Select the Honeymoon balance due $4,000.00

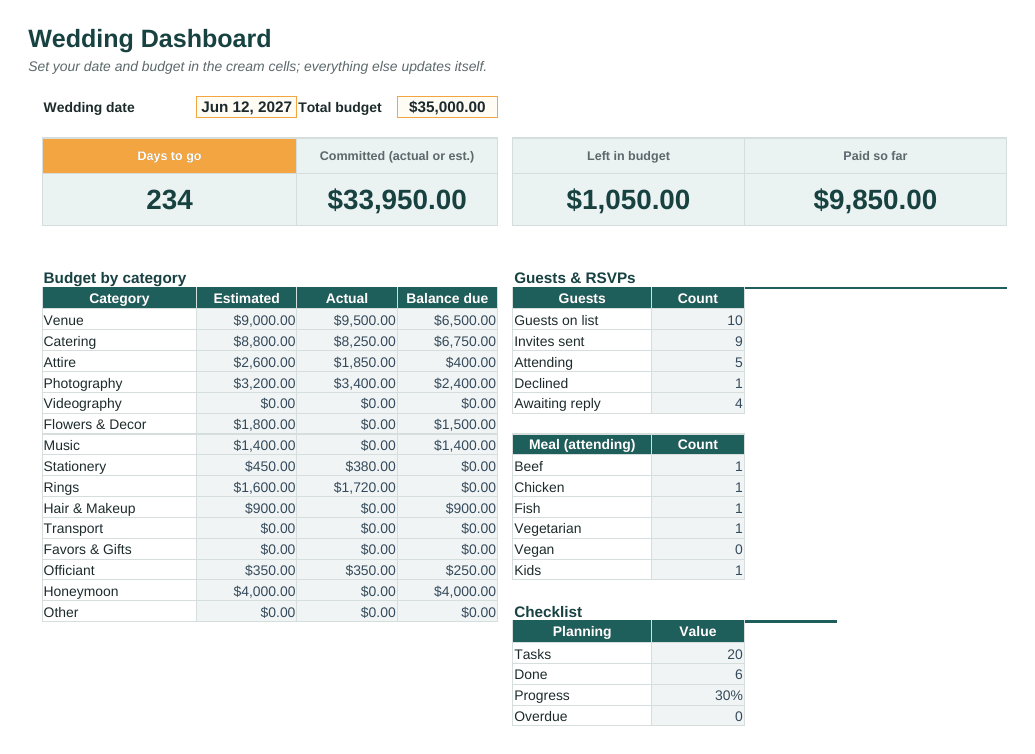coord(447,592)
